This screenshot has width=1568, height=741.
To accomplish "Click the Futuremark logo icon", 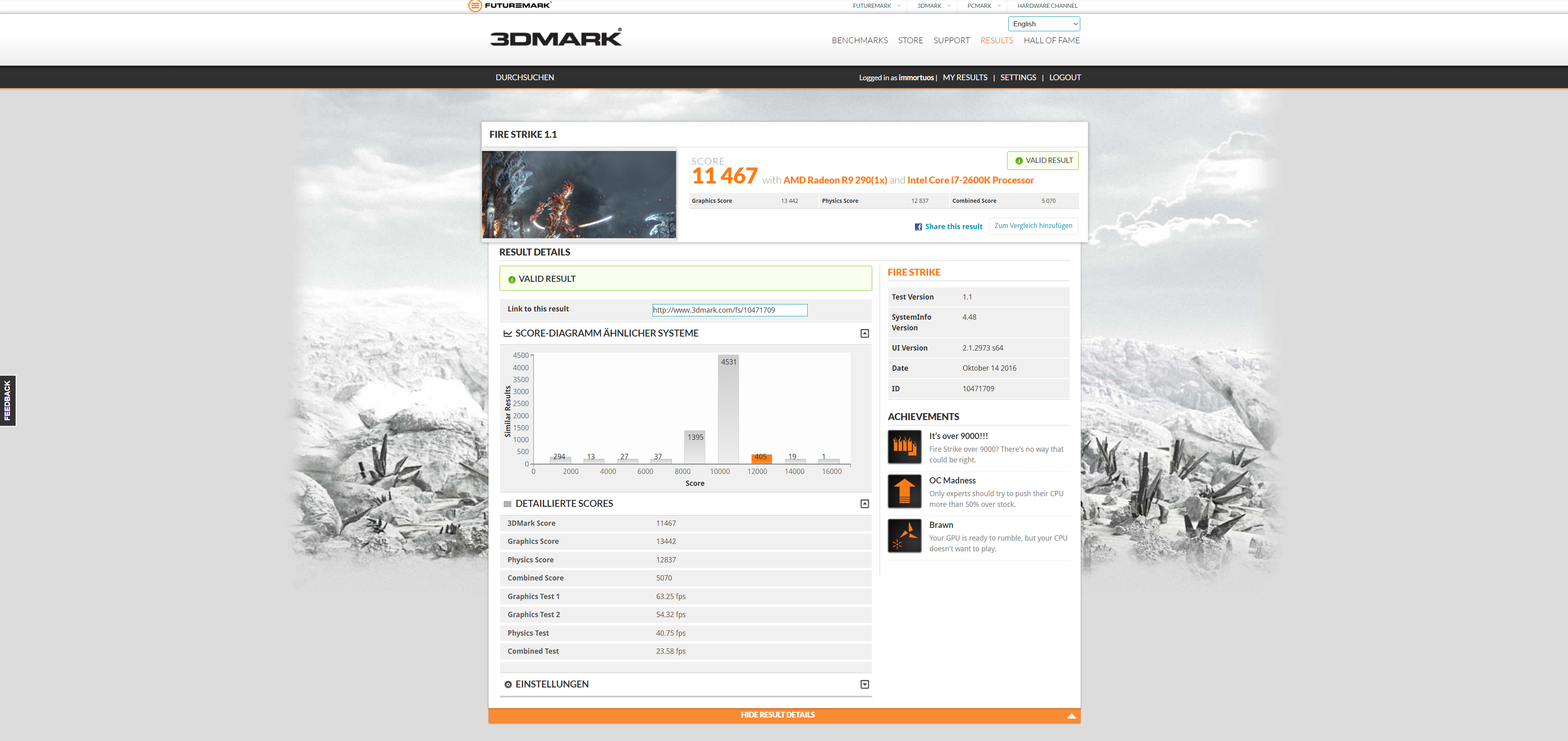I will pos(475,6).
